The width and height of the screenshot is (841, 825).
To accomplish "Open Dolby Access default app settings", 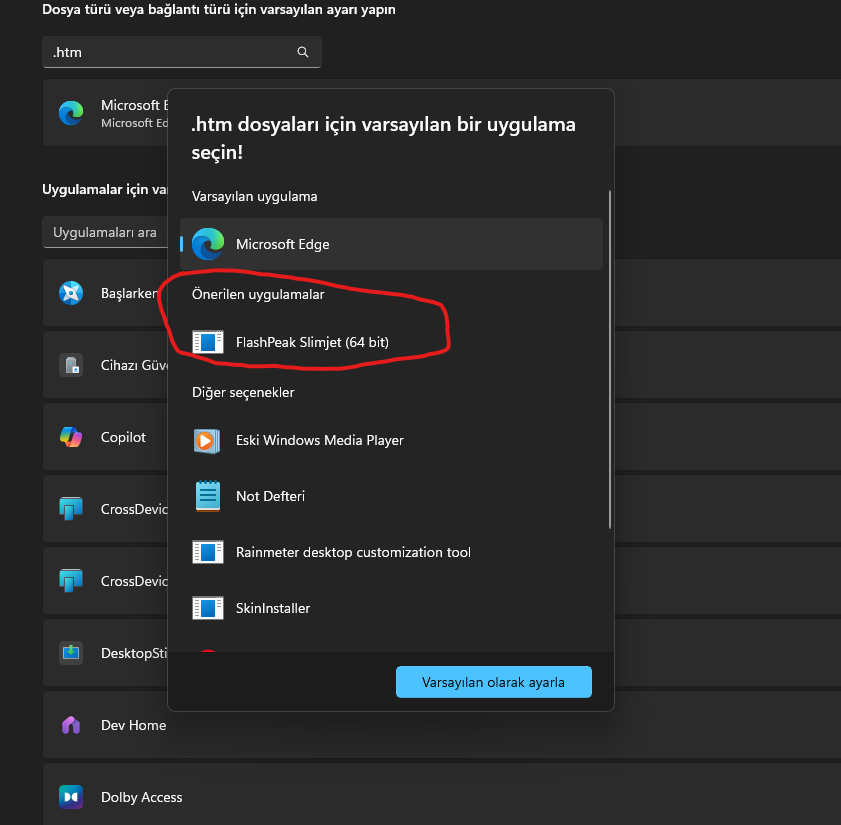I will pyautogui.click(x=441, y=794).
